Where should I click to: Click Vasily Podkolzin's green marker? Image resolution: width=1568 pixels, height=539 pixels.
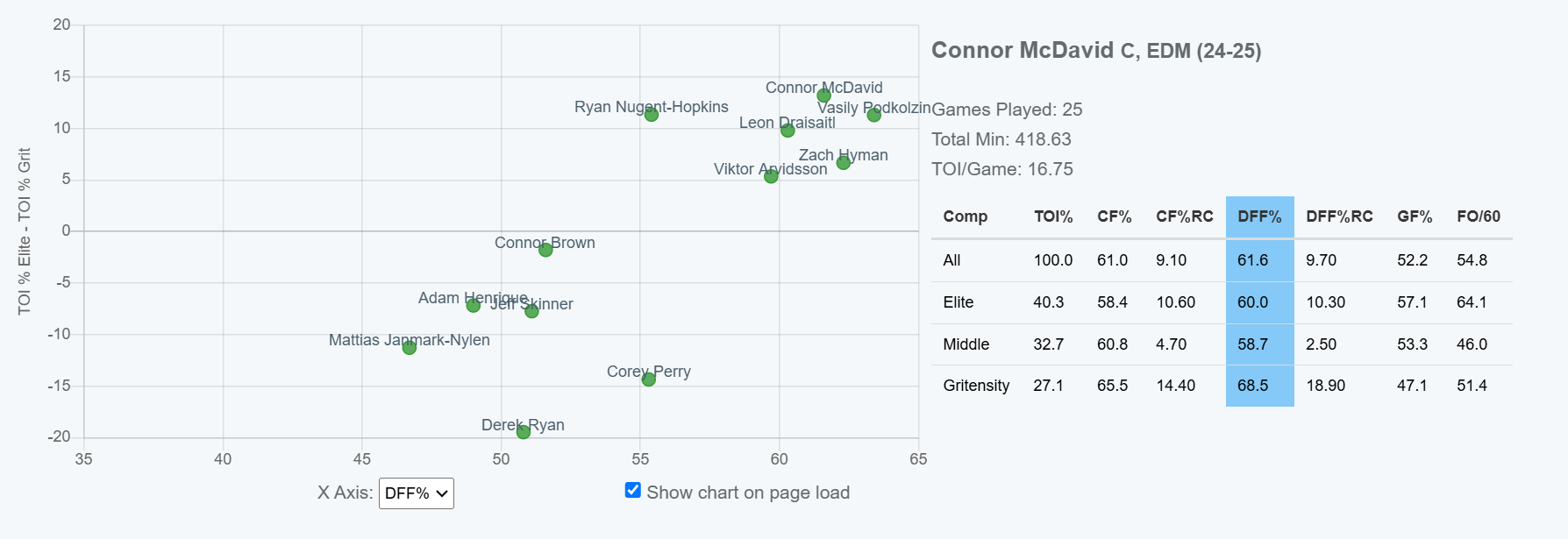pos(873,115)
